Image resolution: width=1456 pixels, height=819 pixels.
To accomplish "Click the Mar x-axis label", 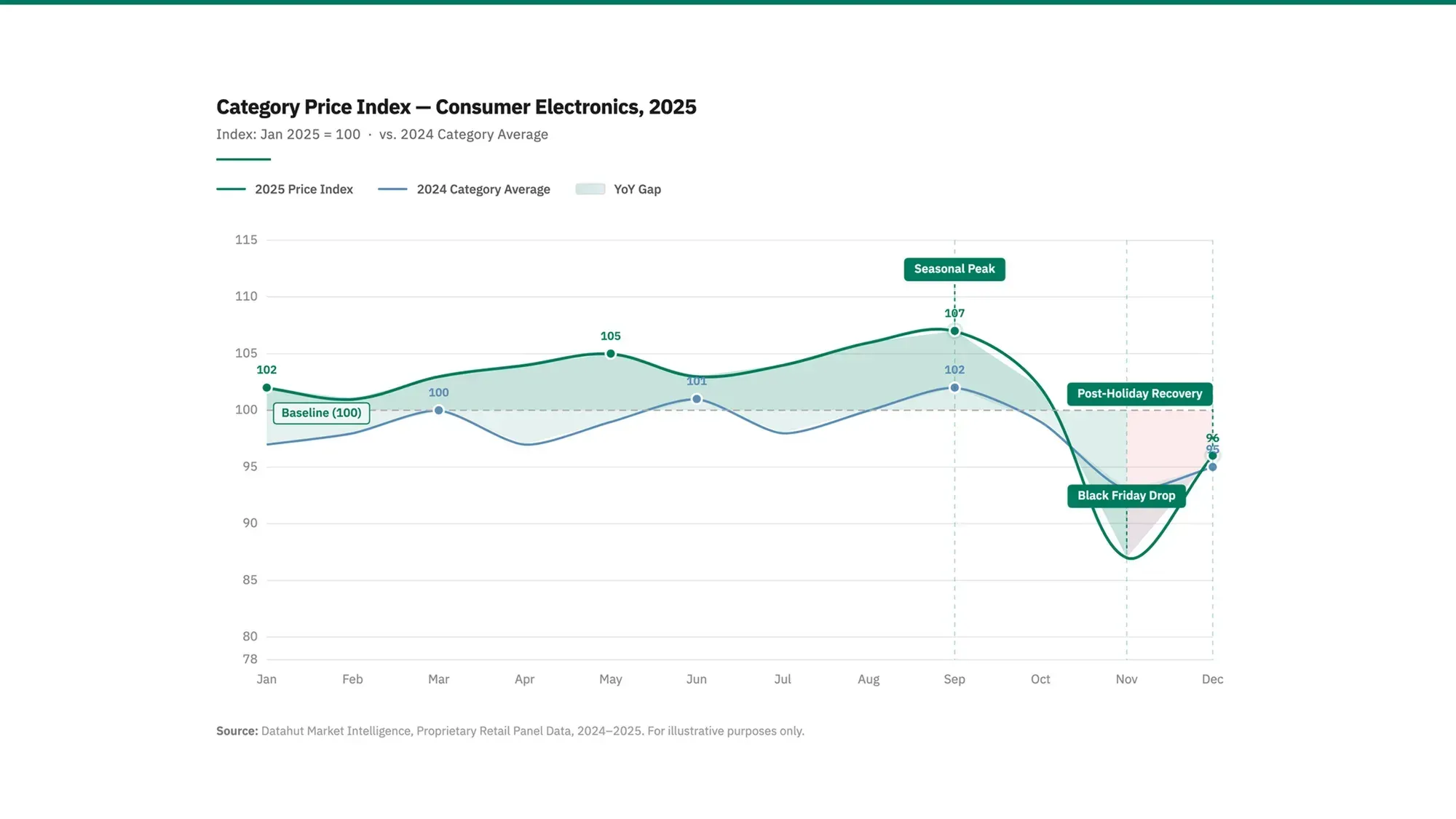I will click(438, 679).
